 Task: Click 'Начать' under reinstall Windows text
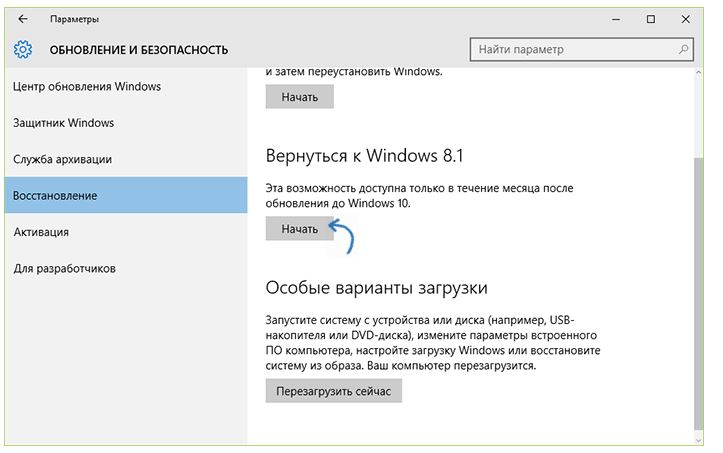tap(299, 97)
